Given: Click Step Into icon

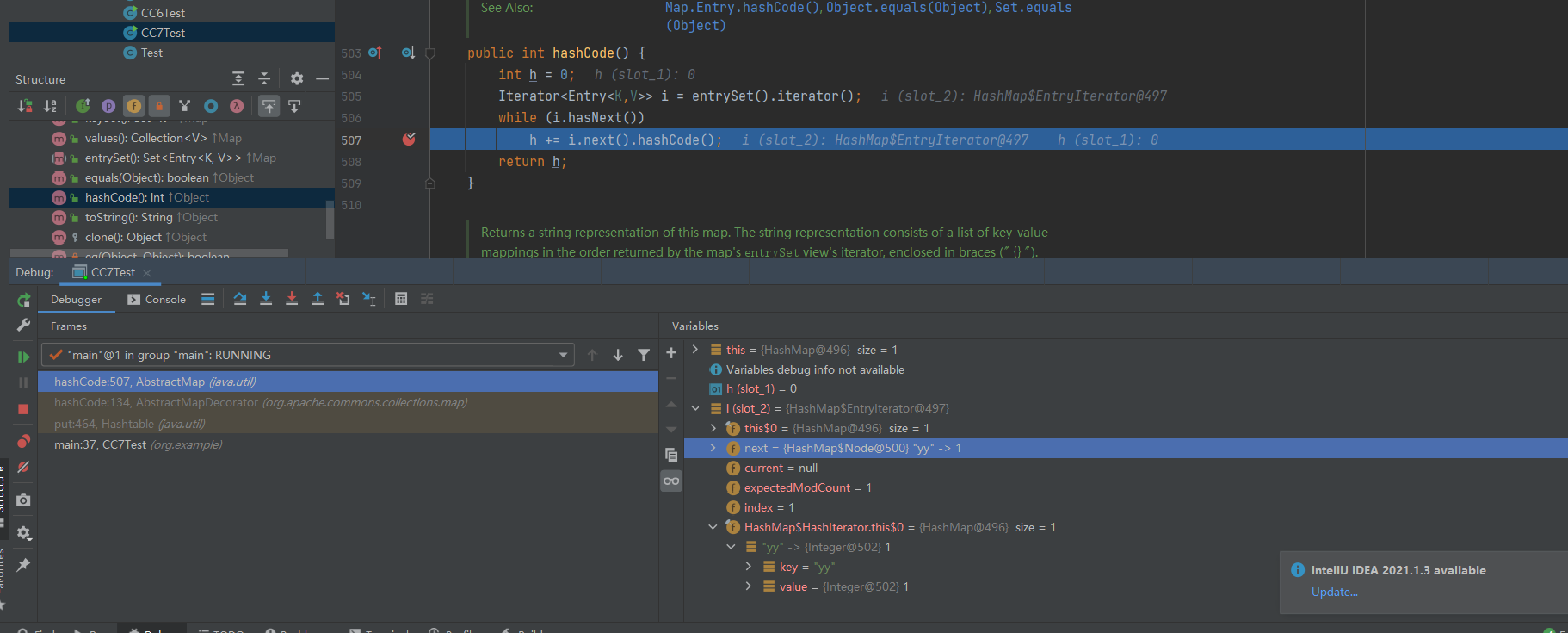Looking at the screenshot, I should pos(266,299).
